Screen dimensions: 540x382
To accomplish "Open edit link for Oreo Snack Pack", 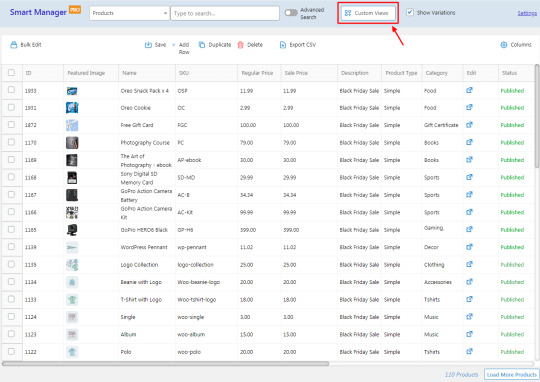I will [x=469, y=90].
